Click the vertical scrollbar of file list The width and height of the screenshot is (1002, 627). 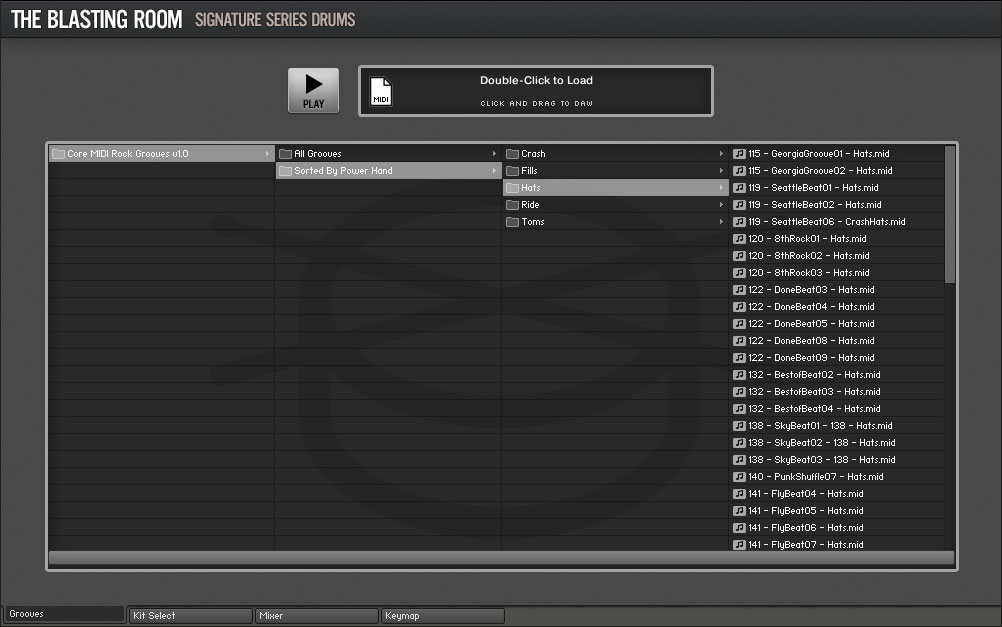pos(950,215)
